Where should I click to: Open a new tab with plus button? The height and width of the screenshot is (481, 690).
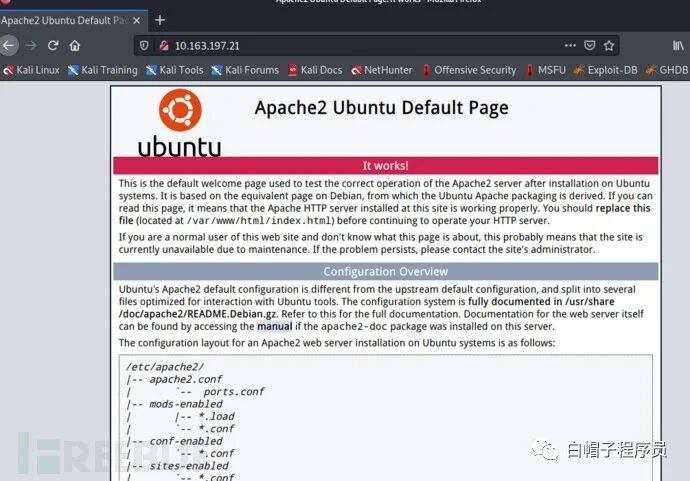coord(160,20)
